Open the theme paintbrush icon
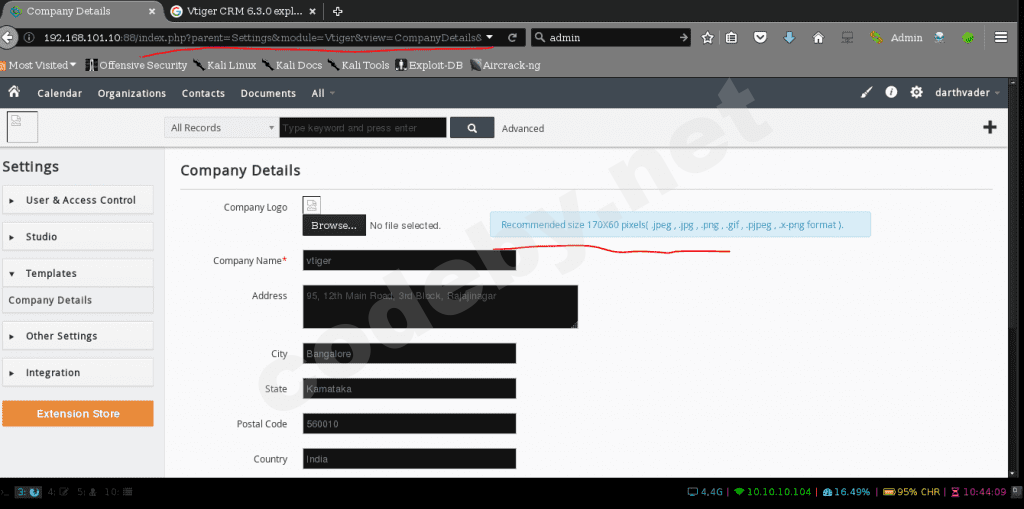1024x509 pixels. click(x=867, y=93)
